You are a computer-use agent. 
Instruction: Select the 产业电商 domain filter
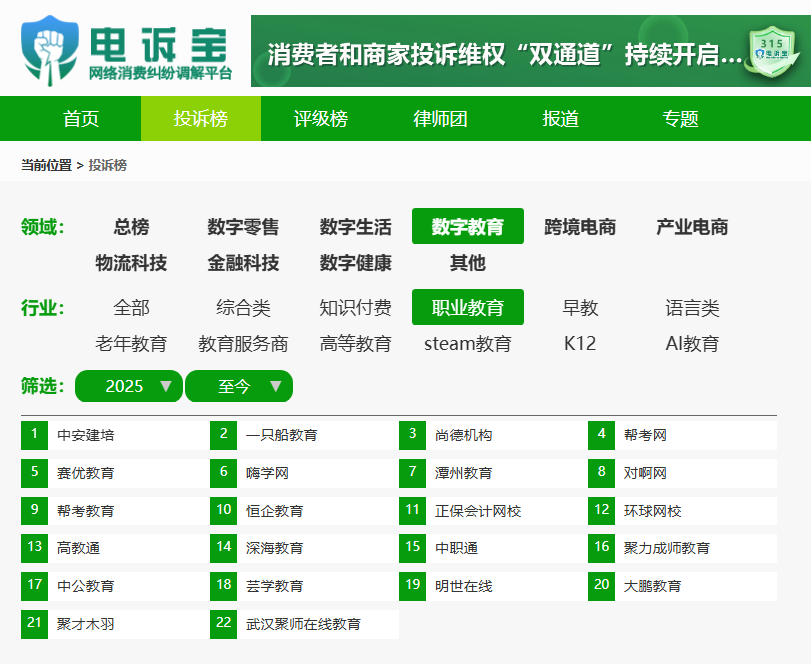pyautogui.click(x=692, y=227)
